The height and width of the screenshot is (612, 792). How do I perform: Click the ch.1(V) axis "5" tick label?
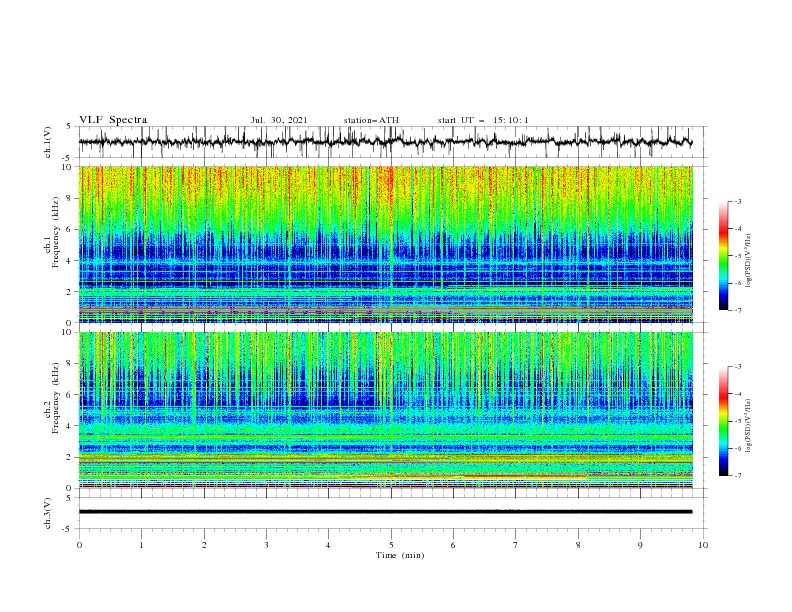71,127
